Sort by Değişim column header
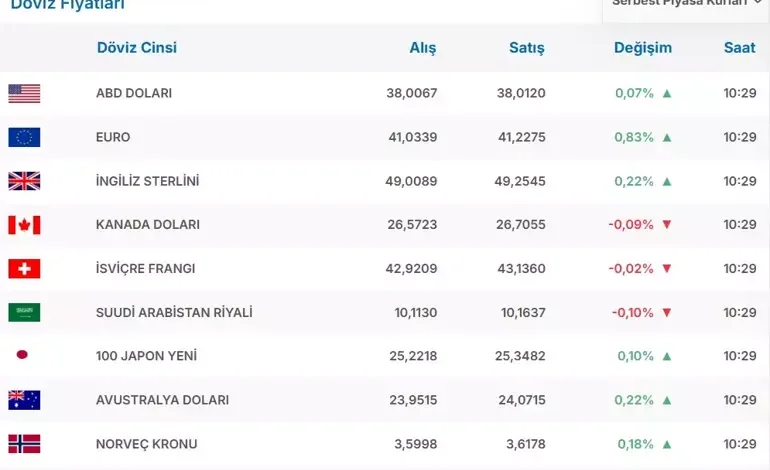The image size is (770, 470). pyautogui.click(x=643, y=48)
